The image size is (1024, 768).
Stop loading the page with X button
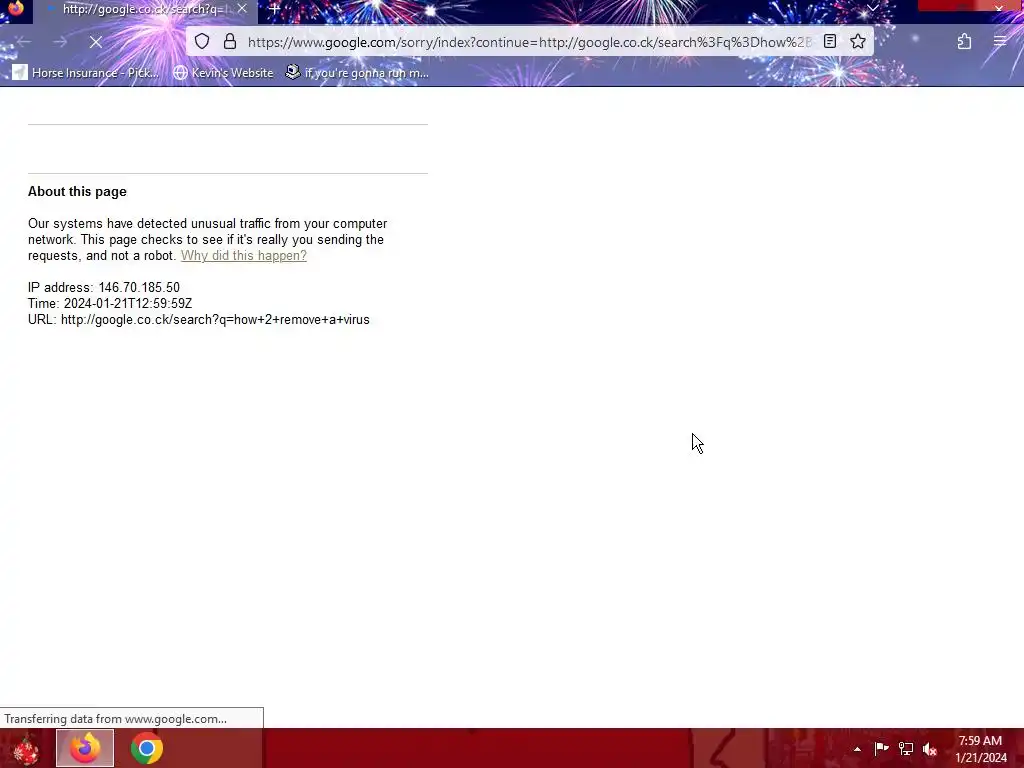click(95, 42)
